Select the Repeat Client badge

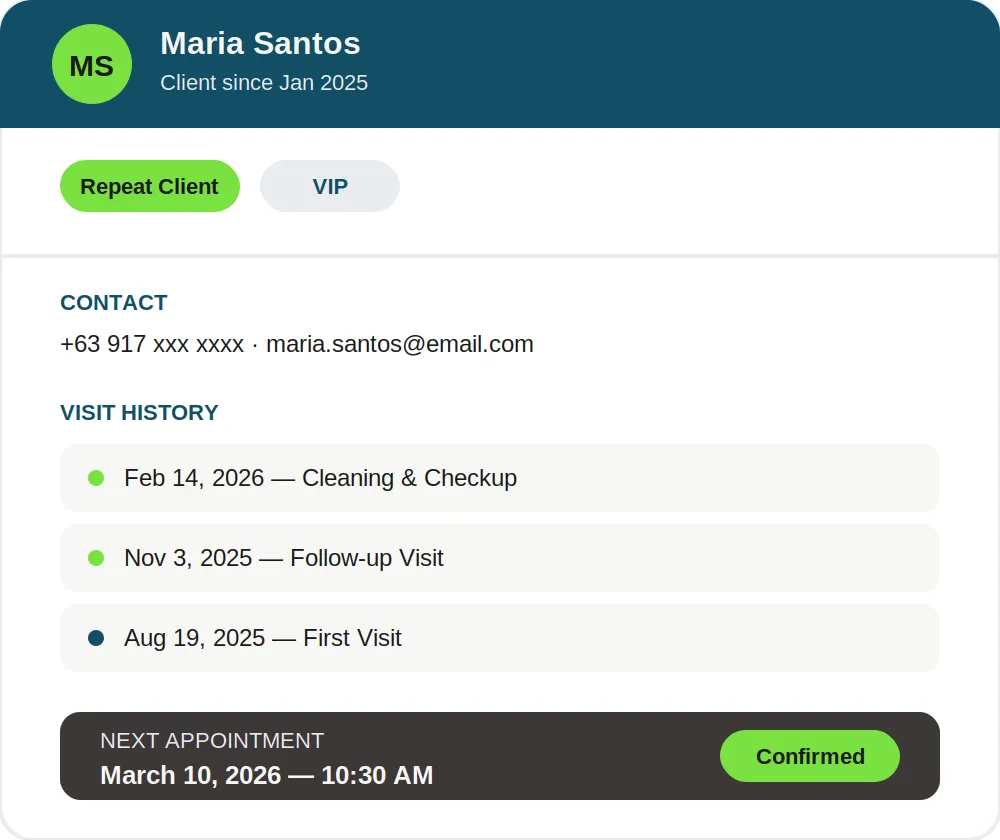[150, 186]
